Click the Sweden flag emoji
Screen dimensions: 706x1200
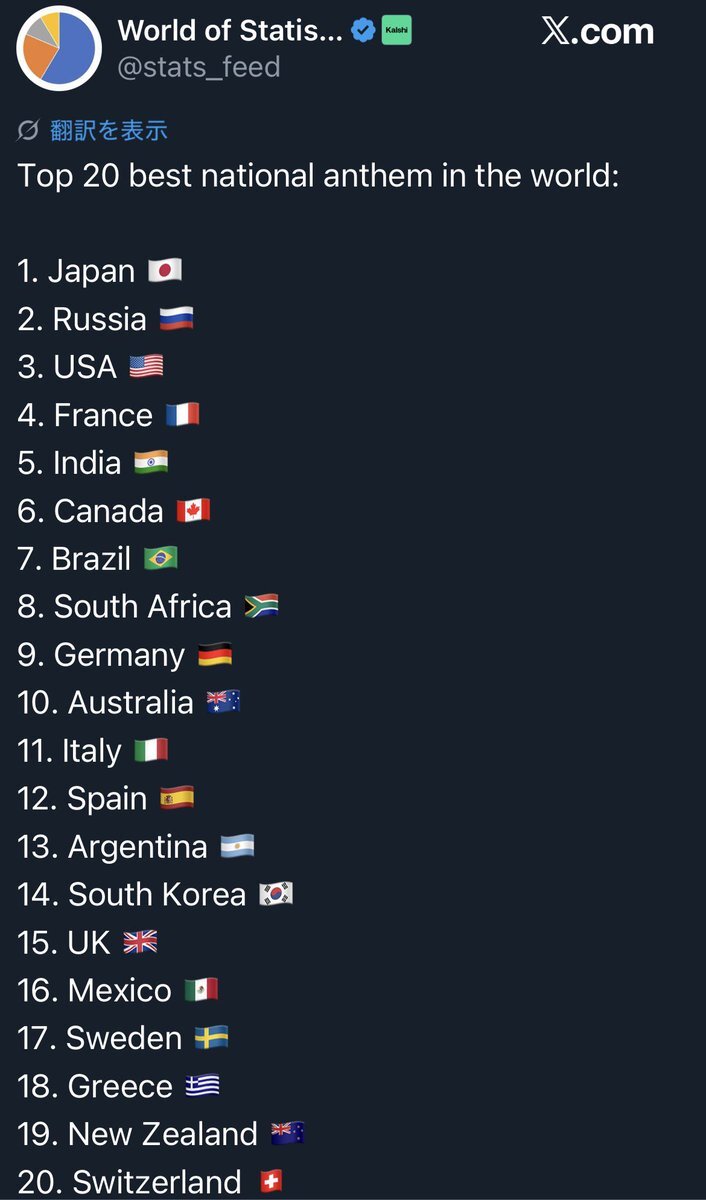(211, 1038)
